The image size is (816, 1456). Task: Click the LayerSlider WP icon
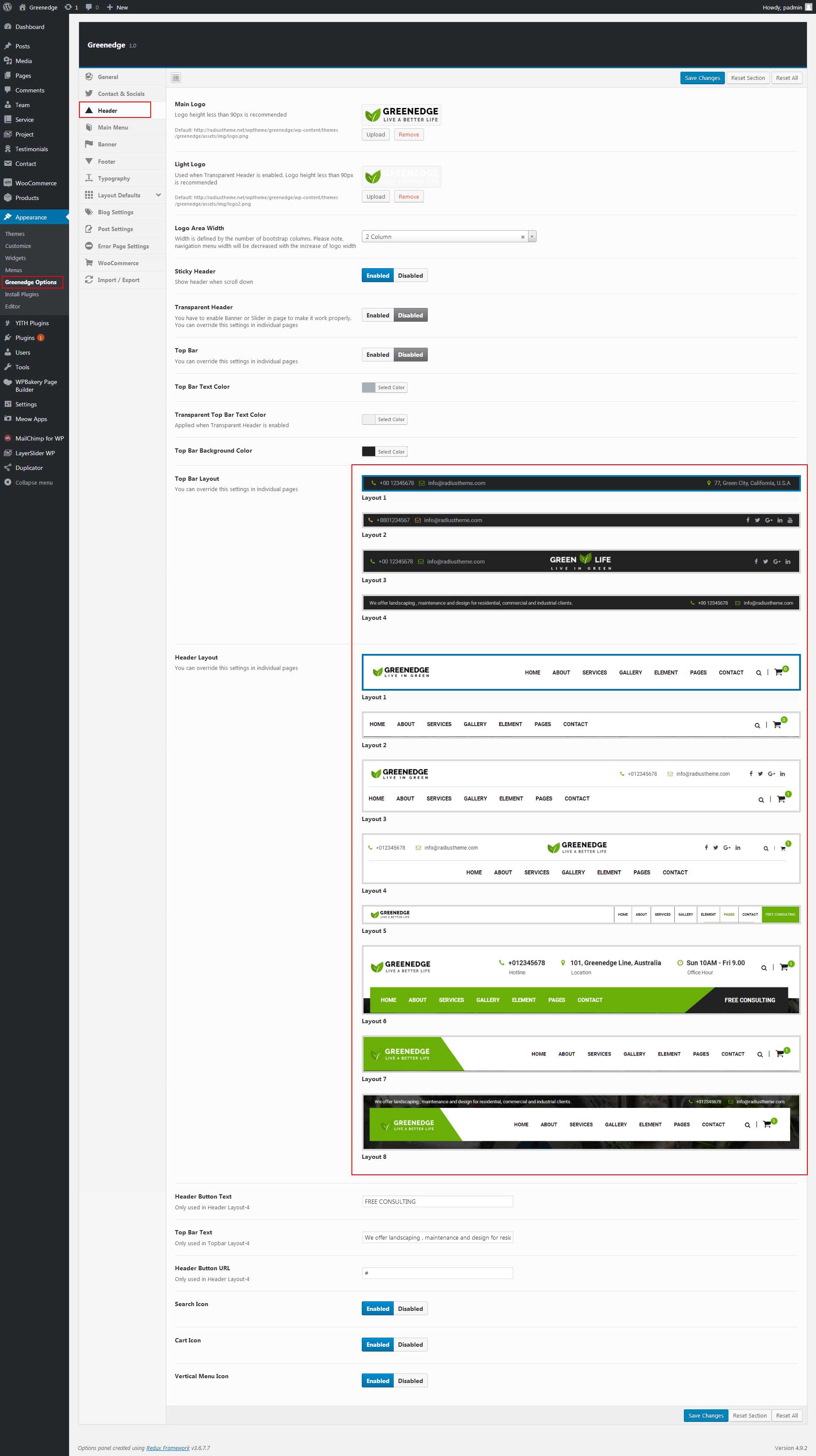coord(8,453)
